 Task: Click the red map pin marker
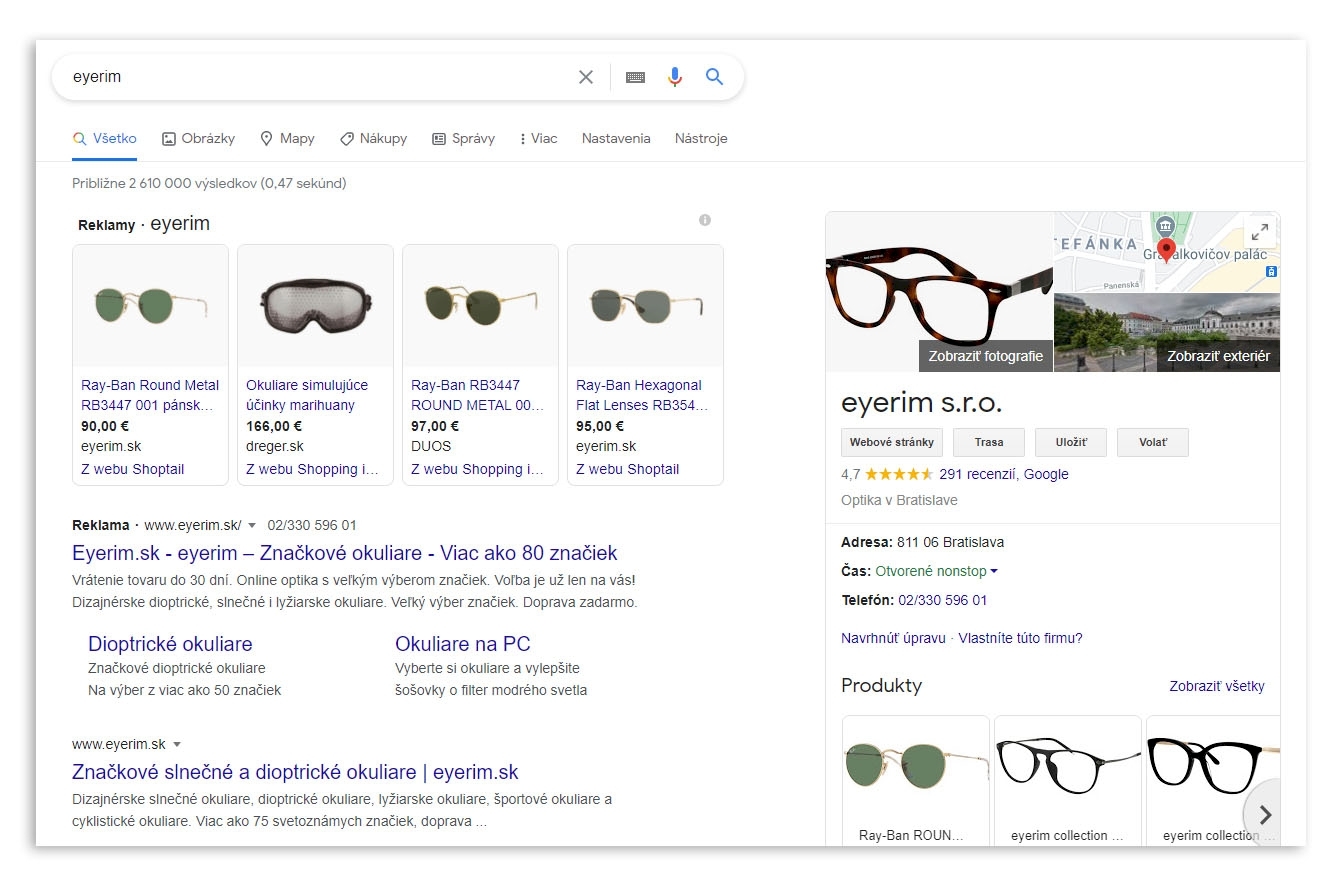(x=1166, y=249)
